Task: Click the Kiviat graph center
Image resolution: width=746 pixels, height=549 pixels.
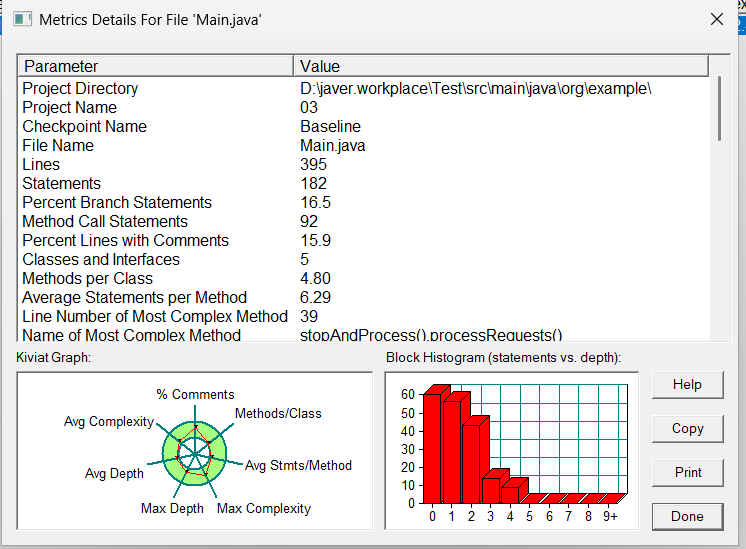Action: click(195, 453)
